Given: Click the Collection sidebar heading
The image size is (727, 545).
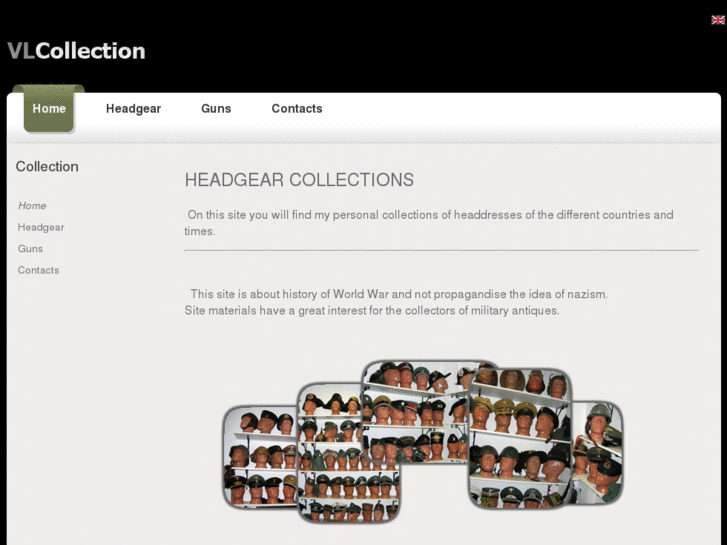Looking at the screenshot, I should click(x=47, y=167).
